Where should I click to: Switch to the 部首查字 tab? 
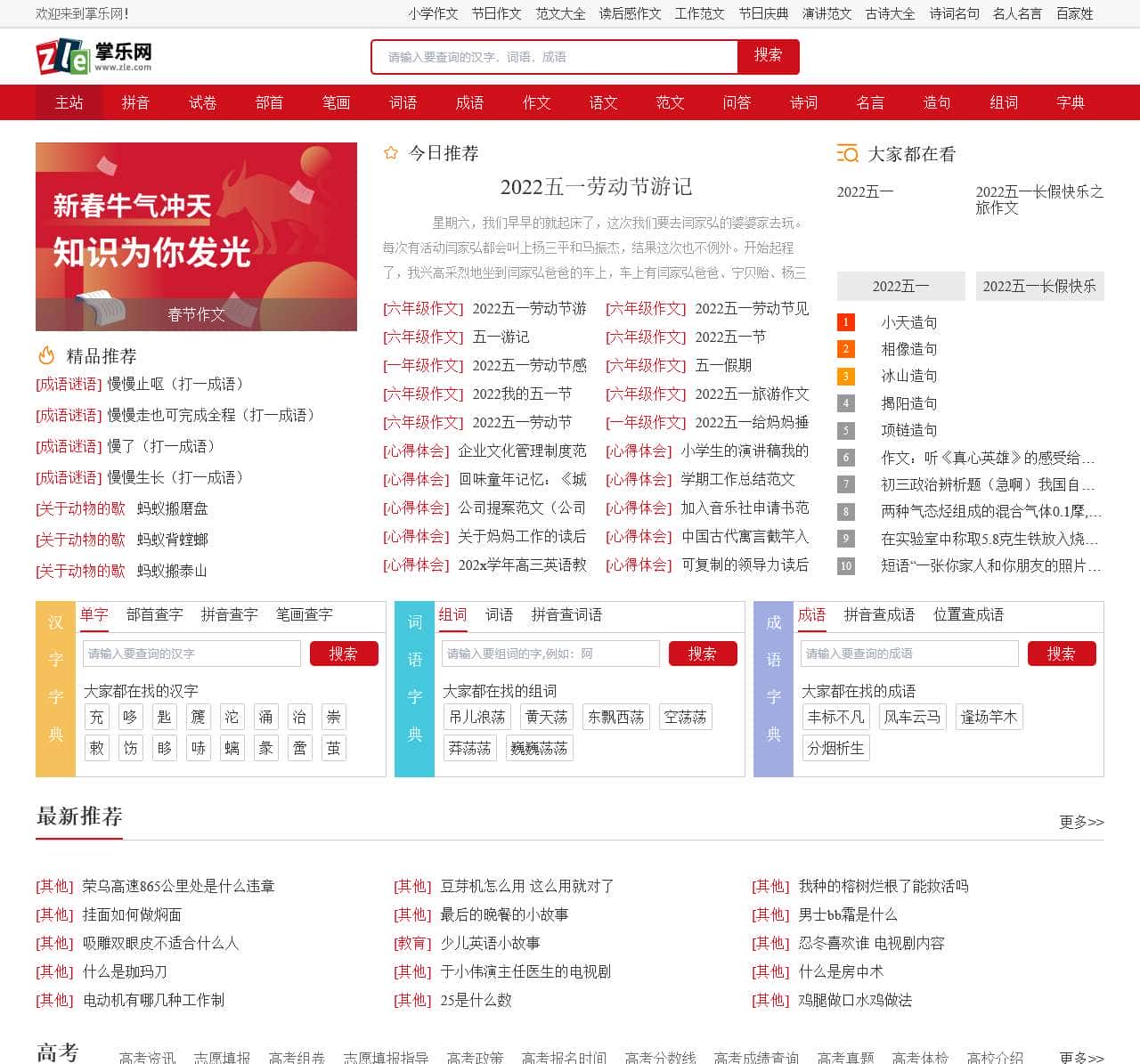click(x=154, y=614)
